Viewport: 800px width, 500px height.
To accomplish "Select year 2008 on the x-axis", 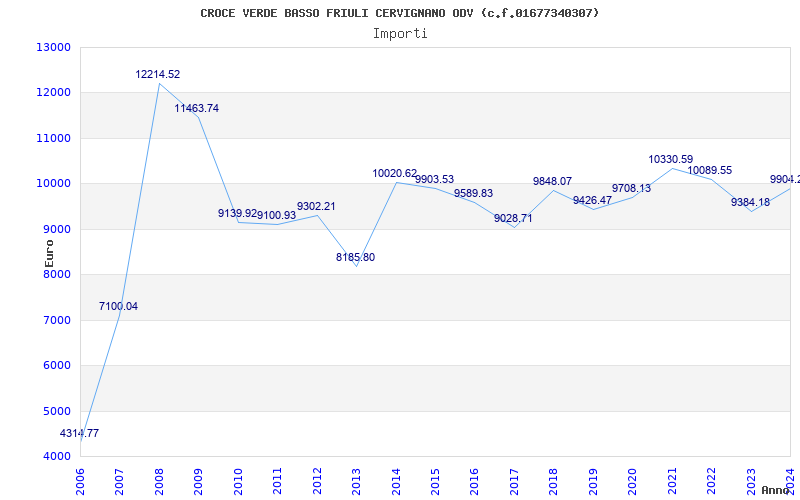I will click(159, 481).
